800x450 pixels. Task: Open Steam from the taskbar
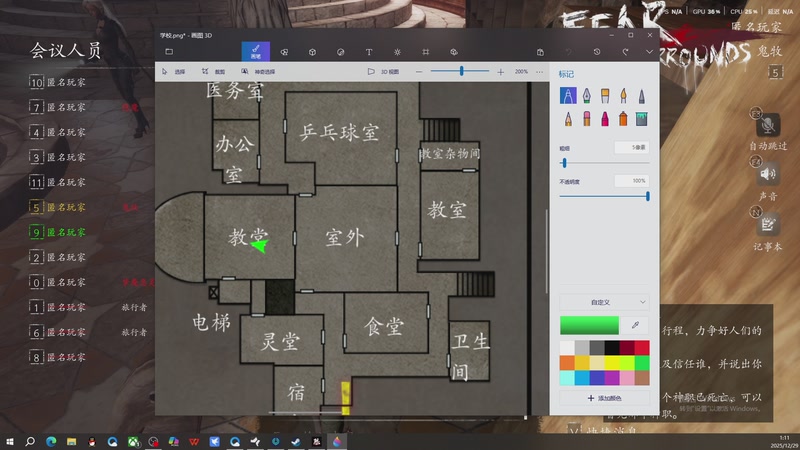(295, 441)
